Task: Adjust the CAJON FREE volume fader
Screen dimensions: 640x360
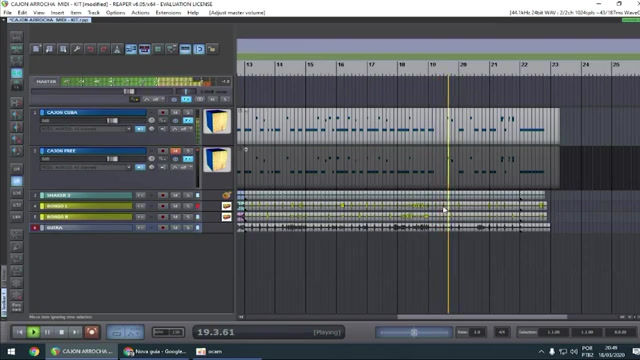Action: [x=112, y=159]
